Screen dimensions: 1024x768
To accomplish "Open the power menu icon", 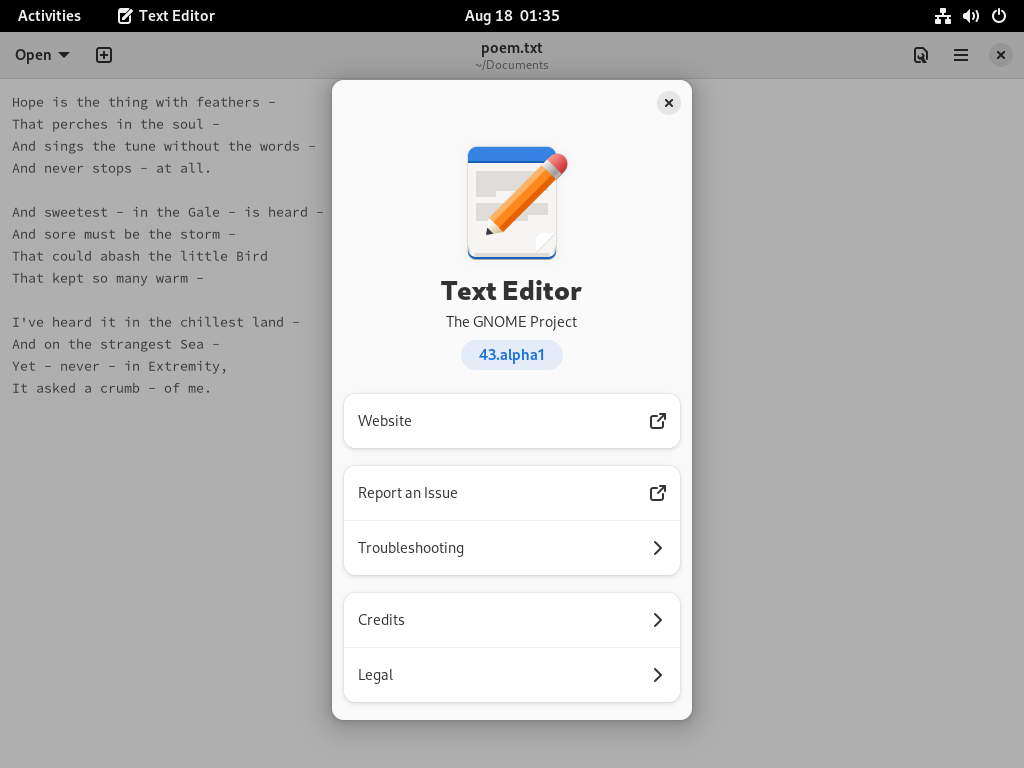I will coord(999,16).
